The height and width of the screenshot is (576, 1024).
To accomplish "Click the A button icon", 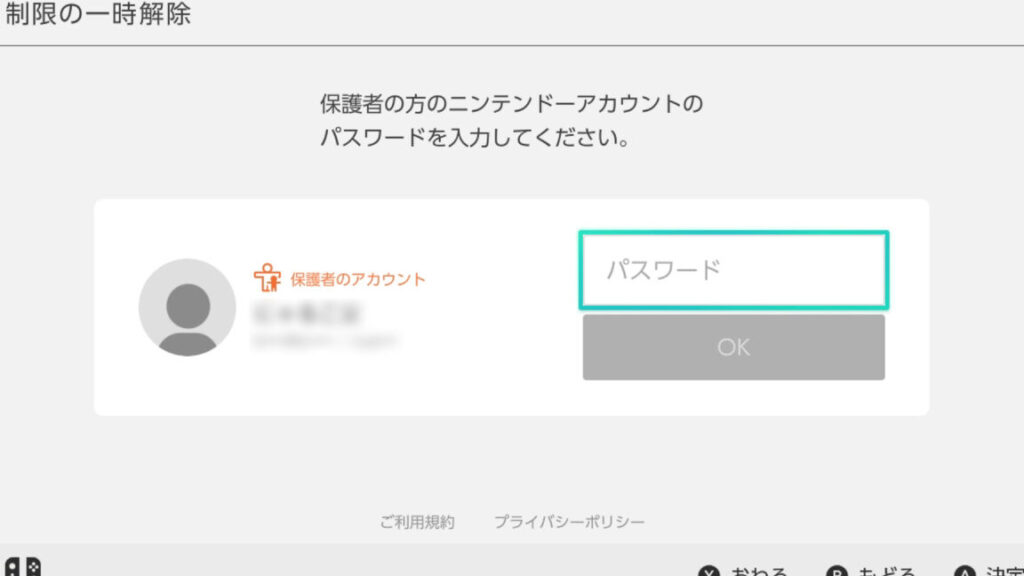I will pyautogui.click(x=965, y=572).
